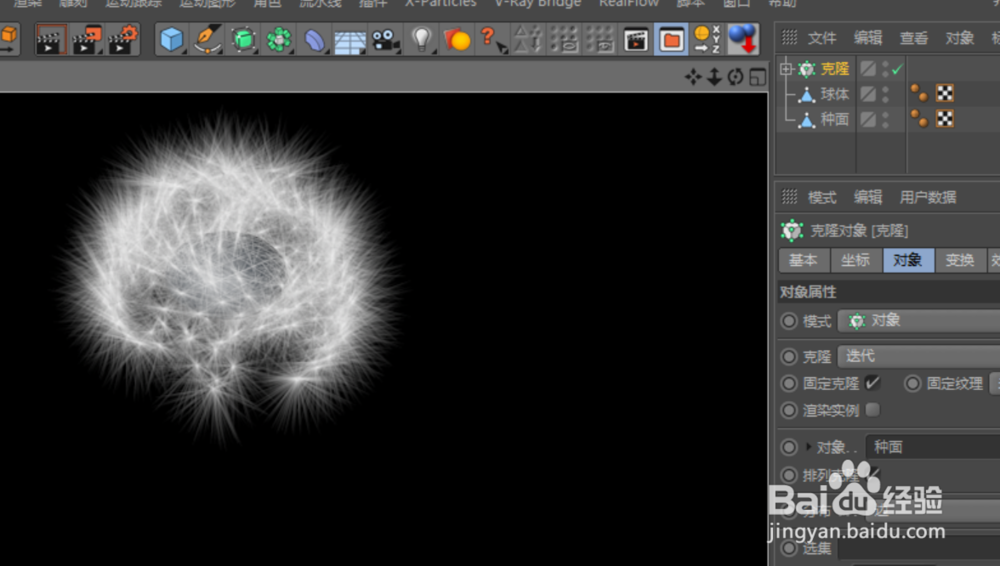Viewport: 1000px width, 566px height.
Task: Click the 选集 input field
Action: [x=918, y=548]
